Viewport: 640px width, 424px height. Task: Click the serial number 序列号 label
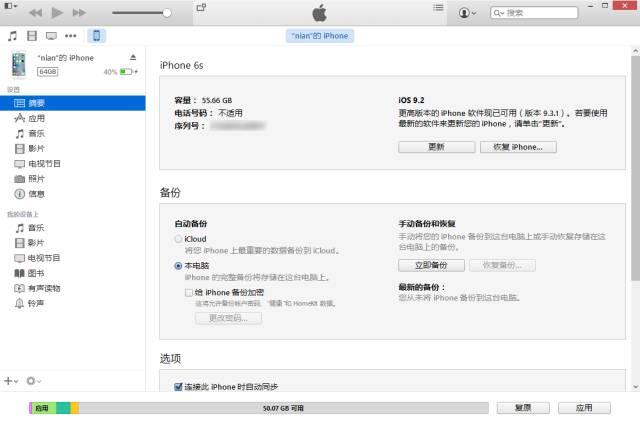coord(189,126)
